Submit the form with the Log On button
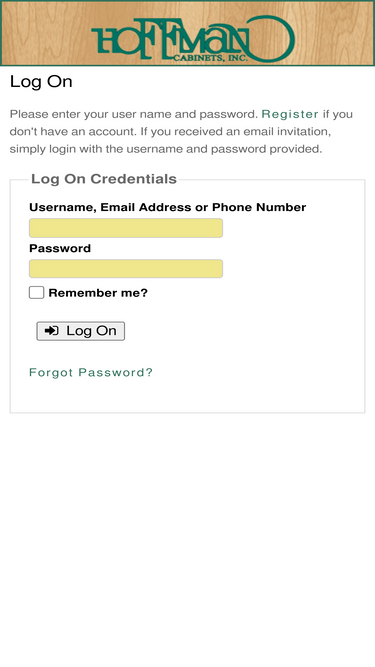The height and width of the screenshot is (667, 375). pos(81,331)
